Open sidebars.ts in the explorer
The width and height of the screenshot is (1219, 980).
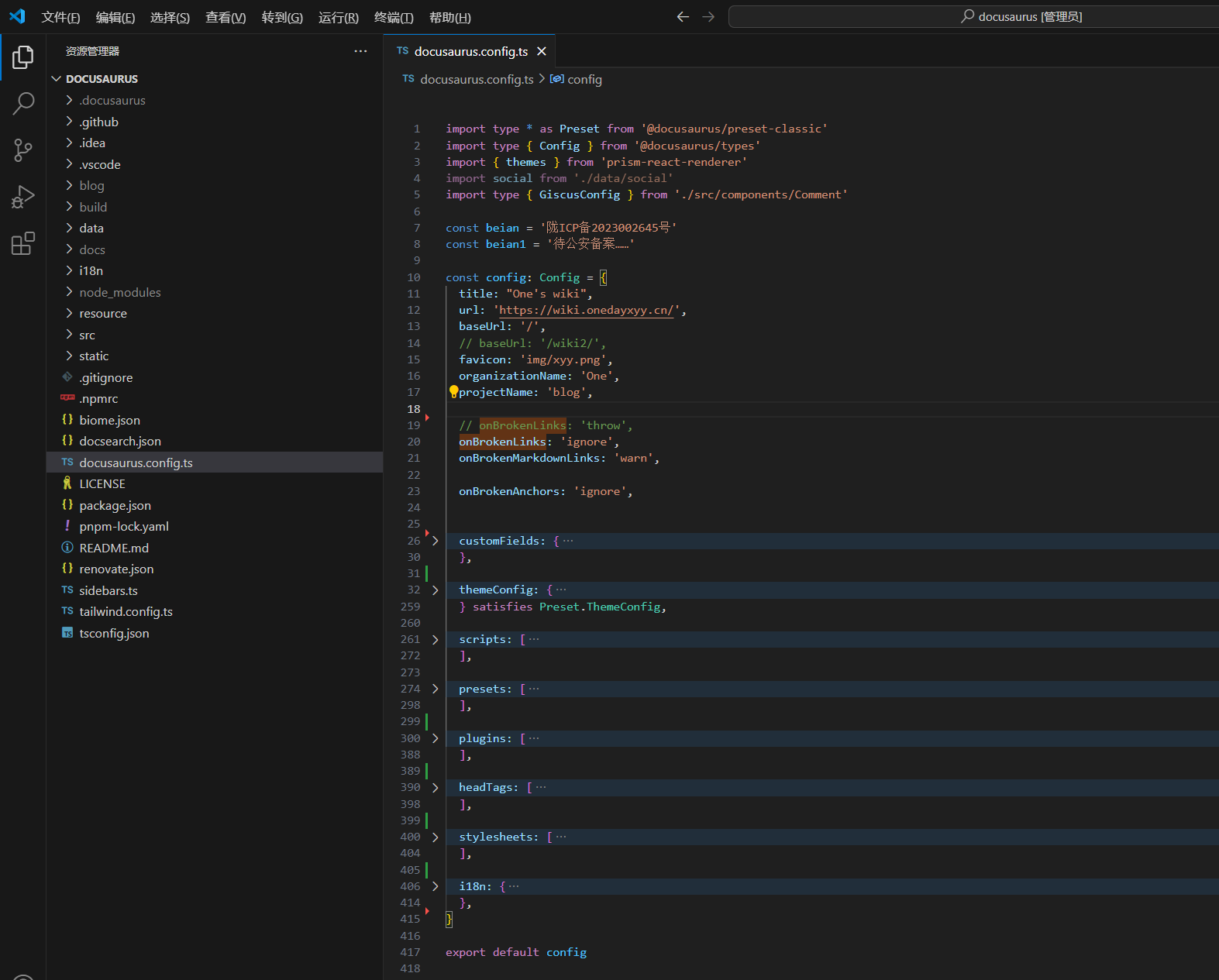pos(215,590)
